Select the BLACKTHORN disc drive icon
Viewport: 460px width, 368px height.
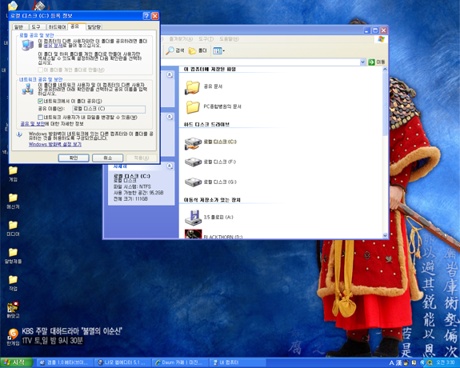coord(193,234)
